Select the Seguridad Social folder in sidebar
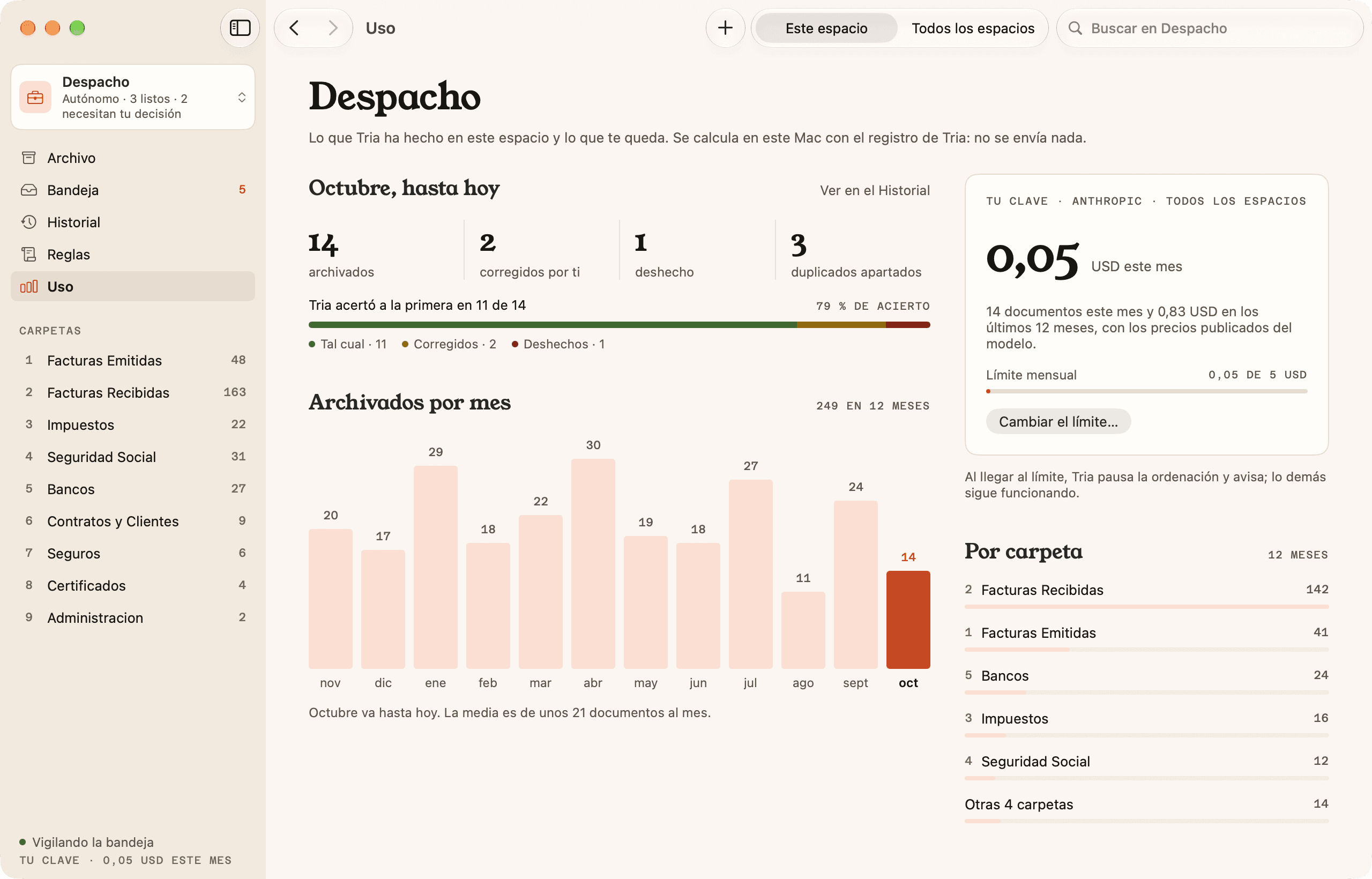 133,457
